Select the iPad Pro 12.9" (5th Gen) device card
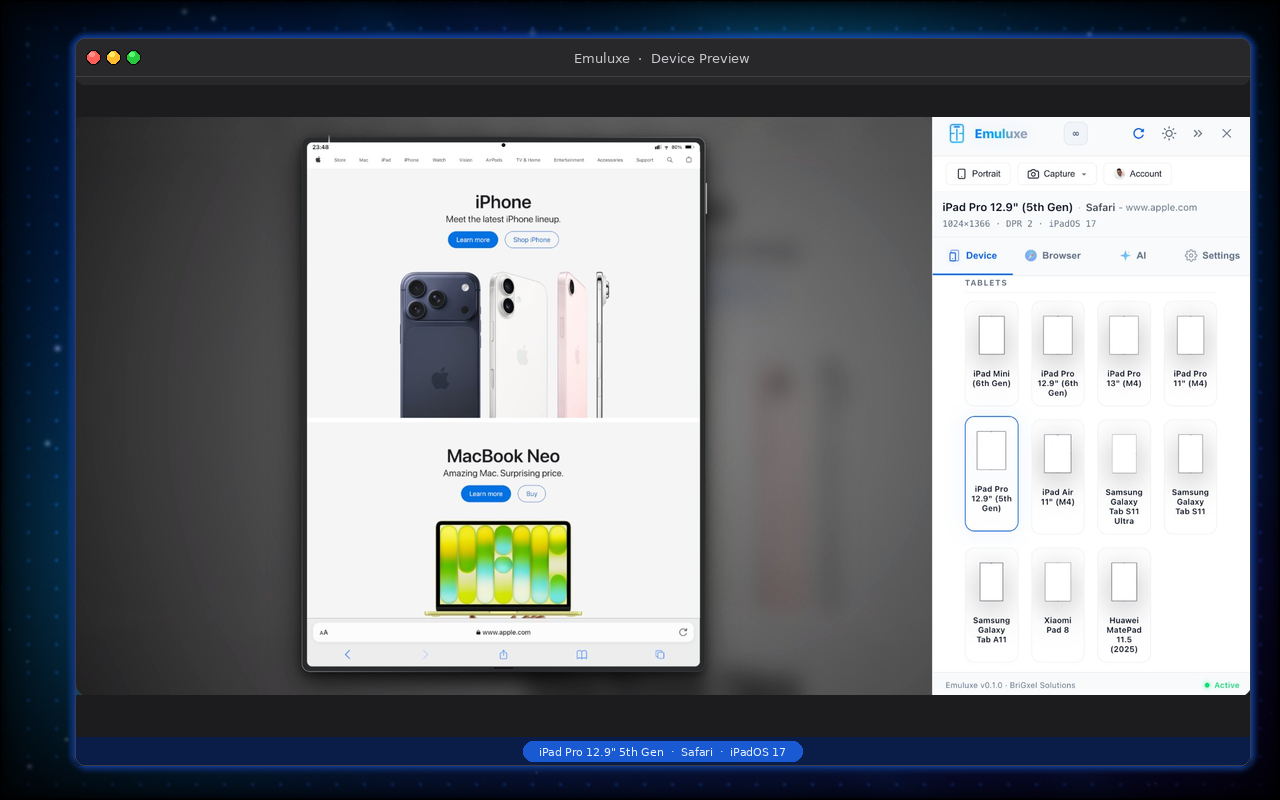Viewport: 1280px width, 800px height. 991,474
